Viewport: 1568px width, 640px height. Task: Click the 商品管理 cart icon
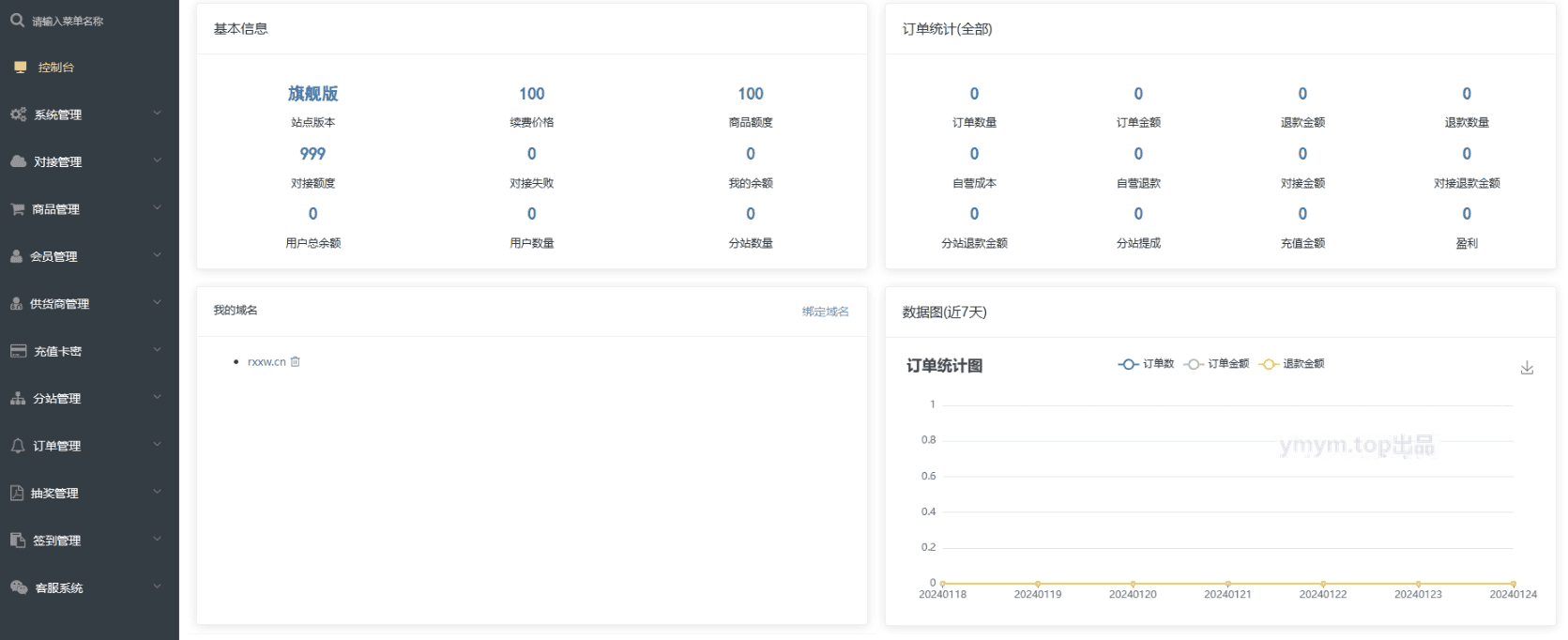(x=18, y=209)
